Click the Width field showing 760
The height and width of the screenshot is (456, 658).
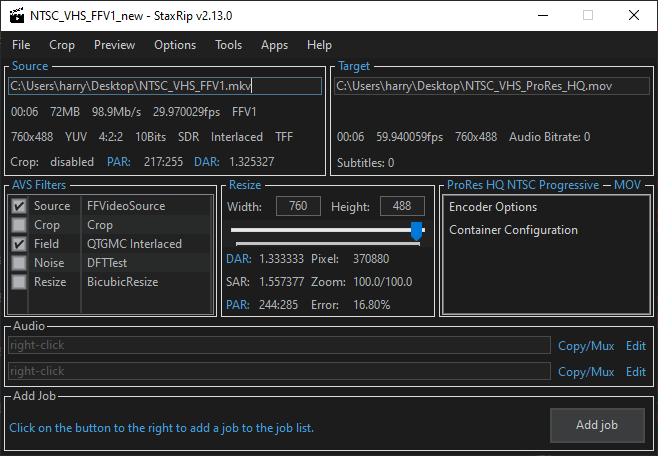pos(298,206)
